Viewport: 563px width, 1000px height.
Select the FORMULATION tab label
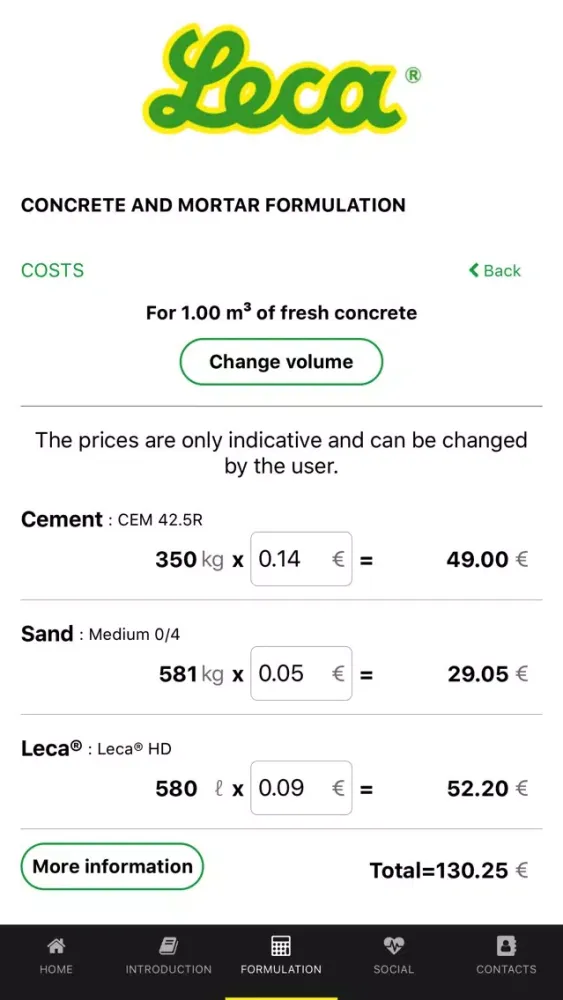click(281, 969)
